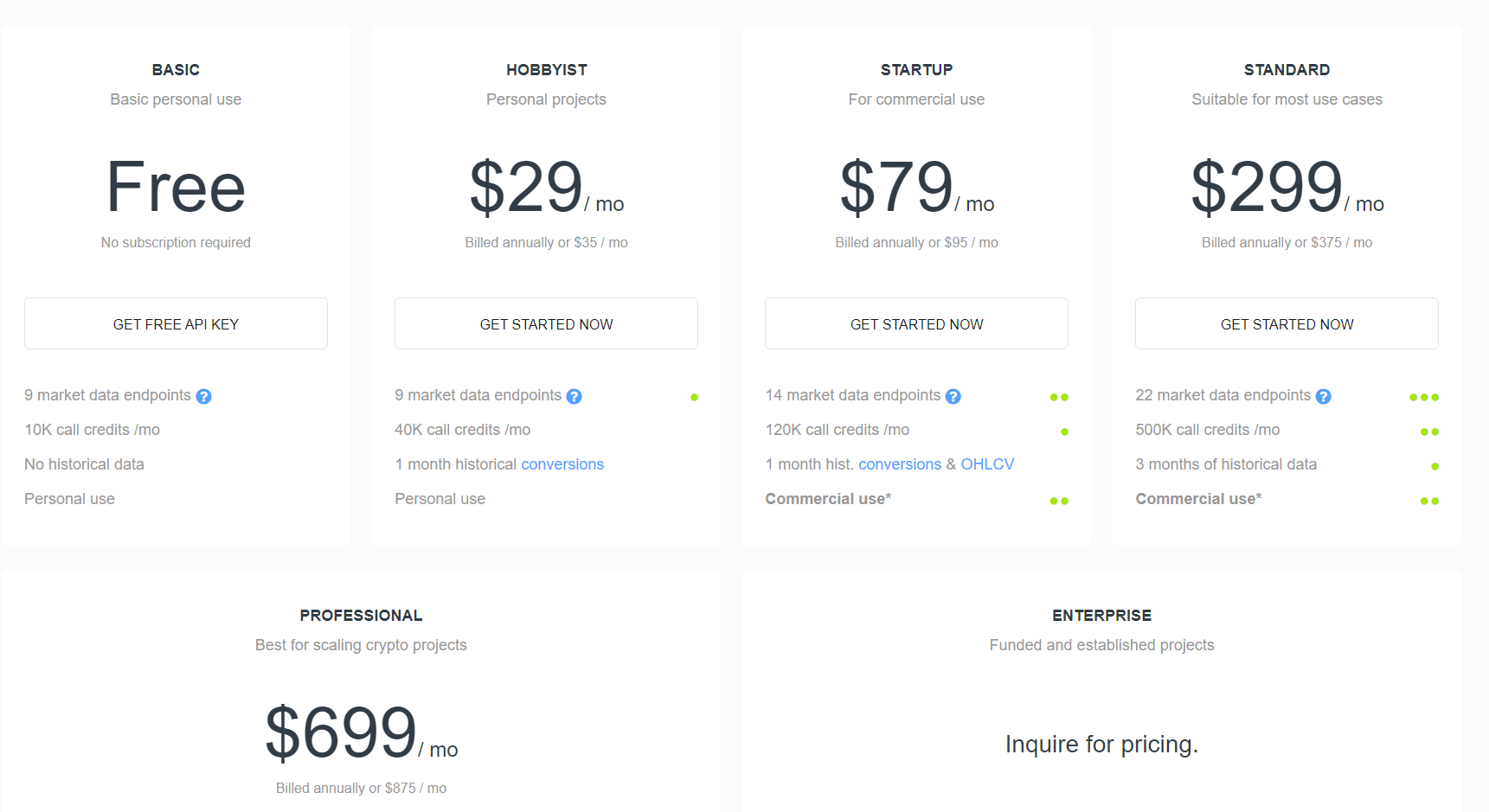
Task: Click the ENTERPRISE plan heading
Action: [1101, 615]
